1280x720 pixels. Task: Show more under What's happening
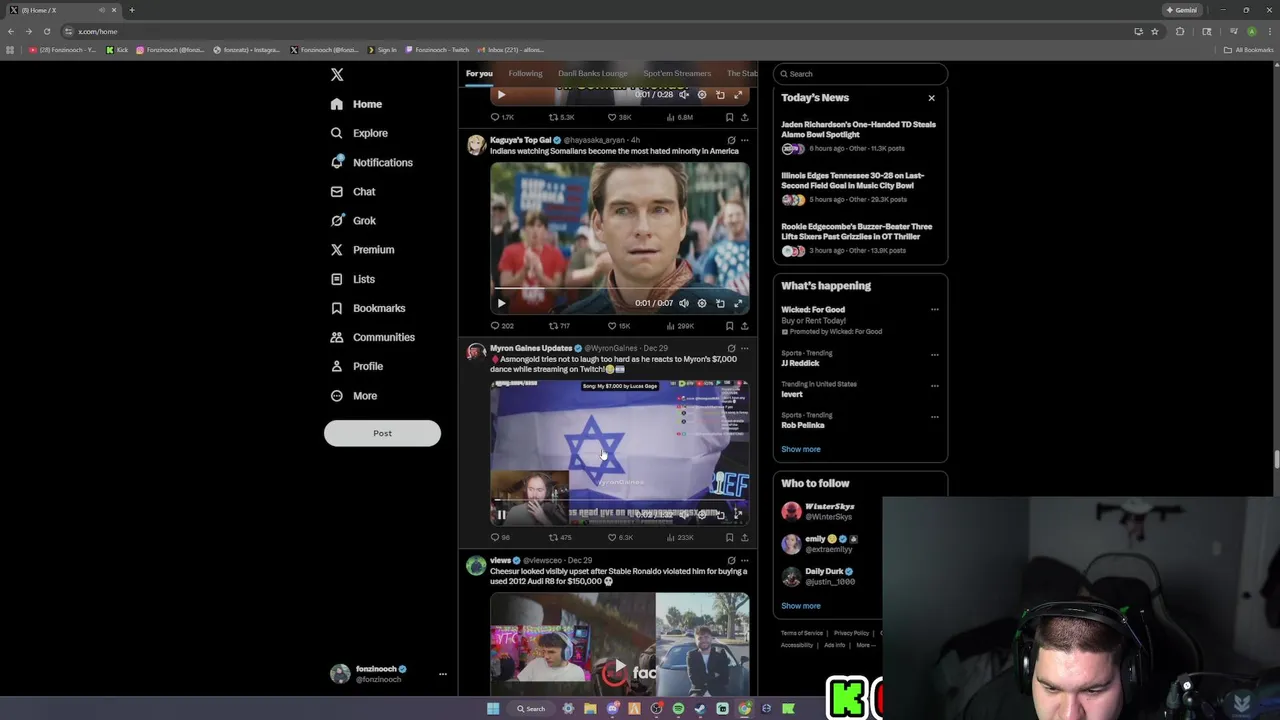coord(800,449)
